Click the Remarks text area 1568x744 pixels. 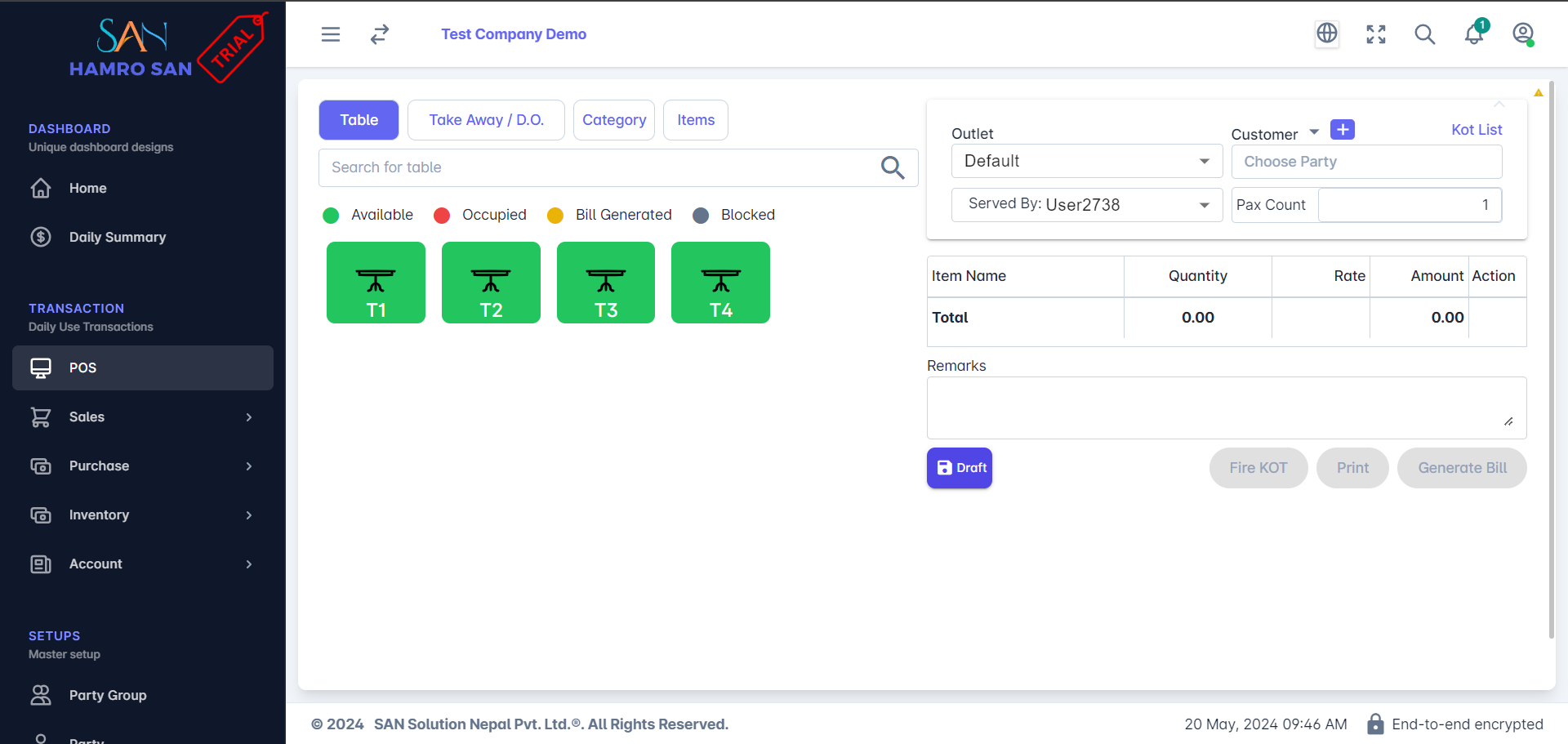point(1225,408)
